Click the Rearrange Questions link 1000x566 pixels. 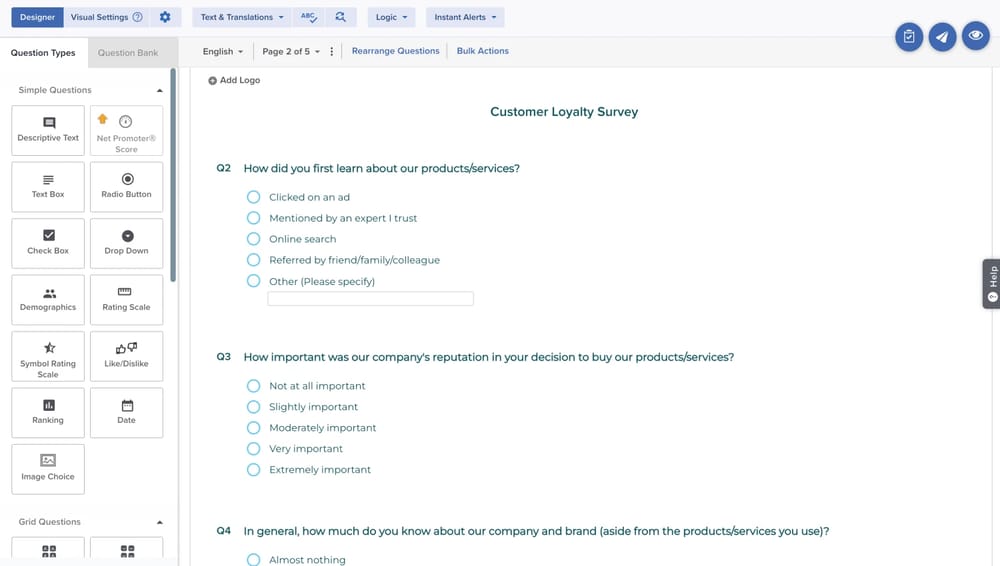tap(395, 51)
